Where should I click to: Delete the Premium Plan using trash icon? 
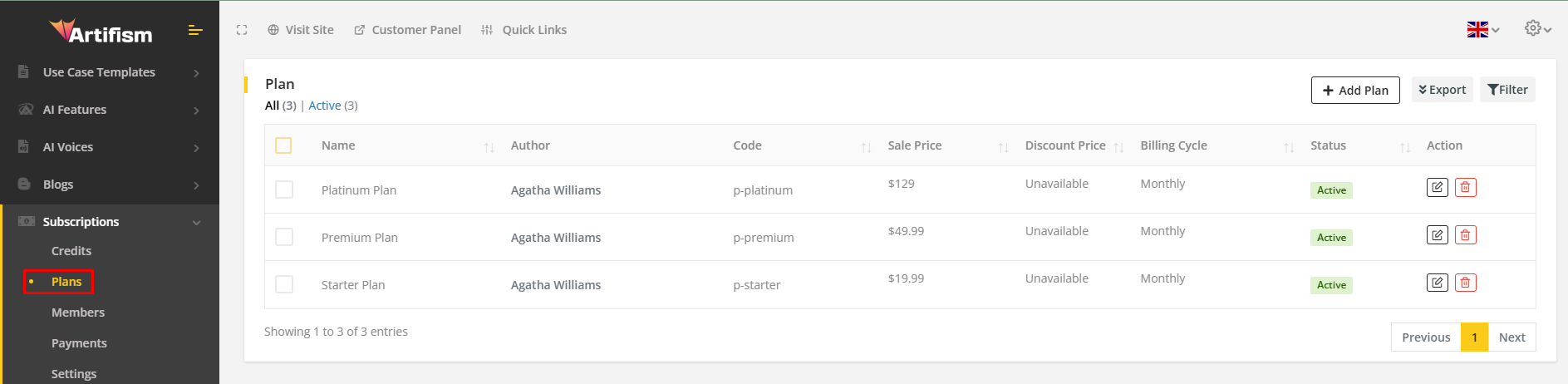1465,235
